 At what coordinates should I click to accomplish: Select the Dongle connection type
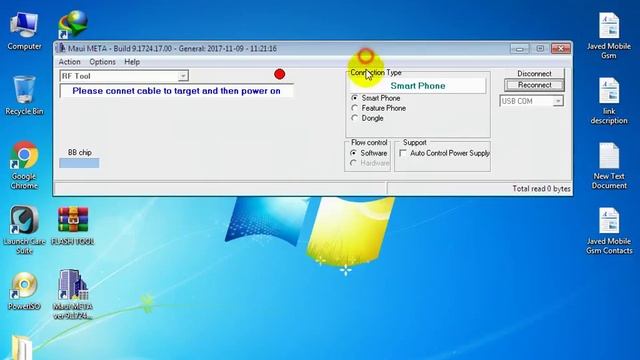click(355, 118)
